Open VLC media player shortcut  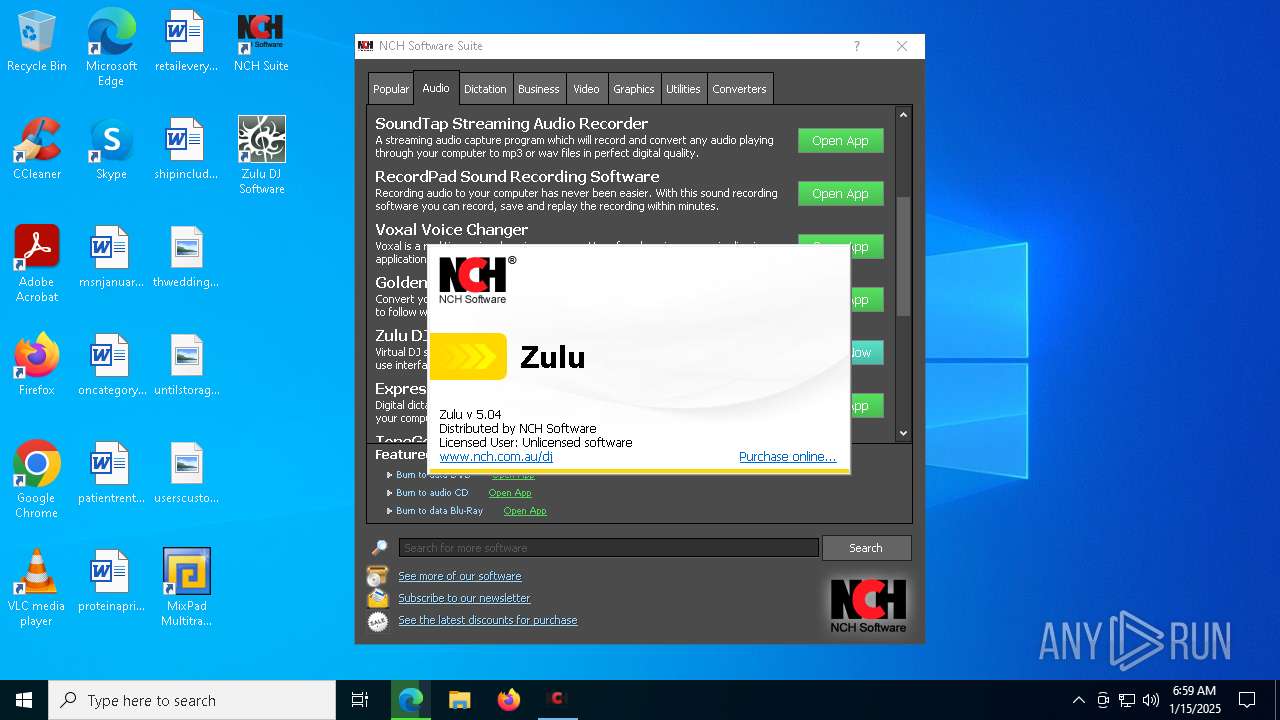(x=37, y=587)
